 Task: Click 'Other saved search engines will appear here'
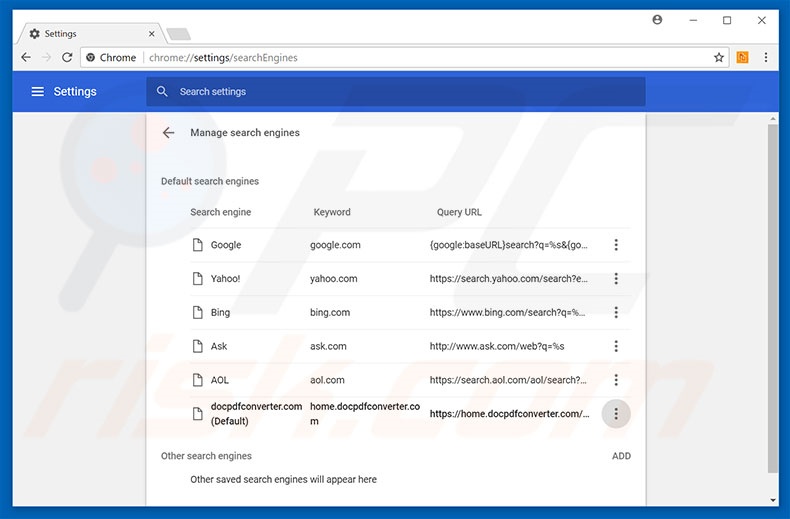pos(283,479)
